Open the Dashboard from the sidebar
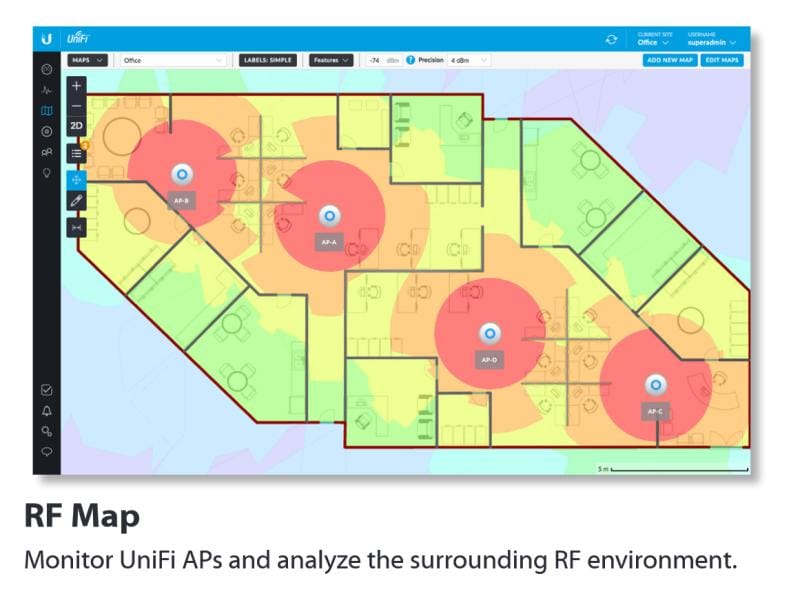The height and width of the screenshot is (600, 800). 46,69
